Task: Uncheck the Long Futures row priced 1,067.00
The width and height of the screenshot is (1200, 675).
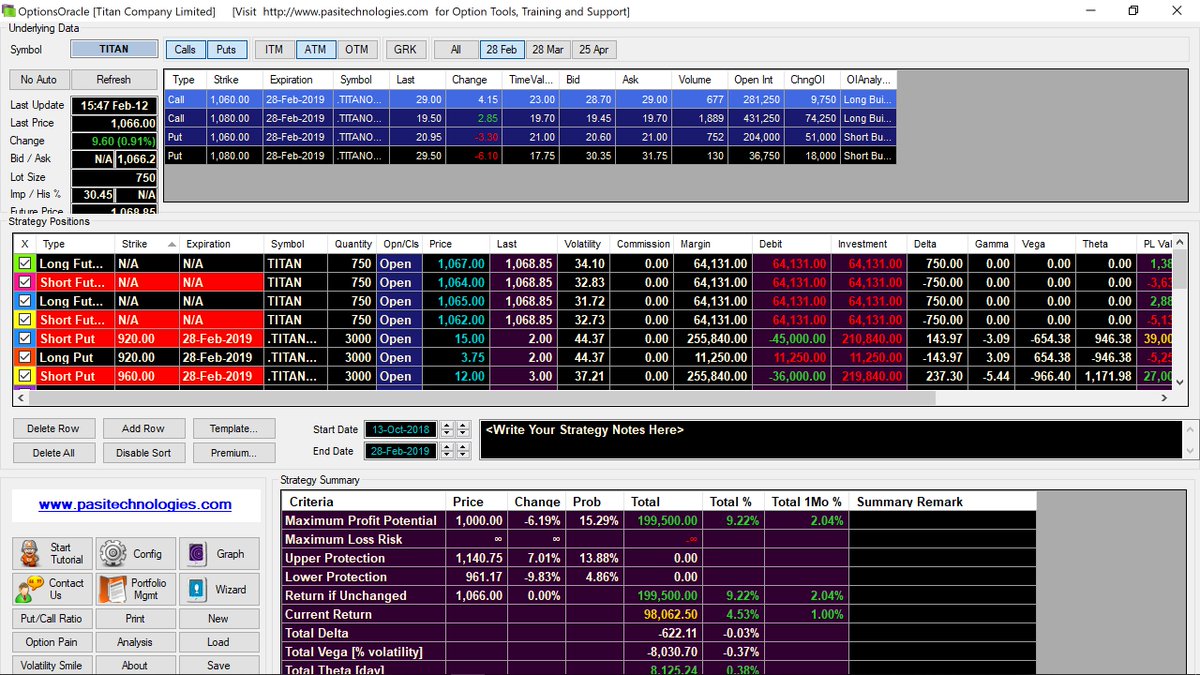Action: point(25,264)
